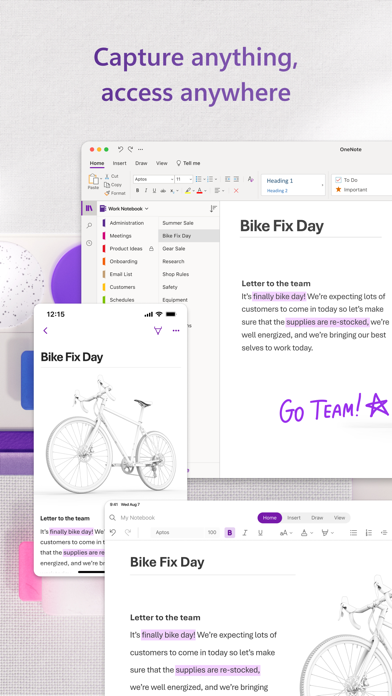
Task: Click the tablet font size field showing 100
Action: [212, 533]
